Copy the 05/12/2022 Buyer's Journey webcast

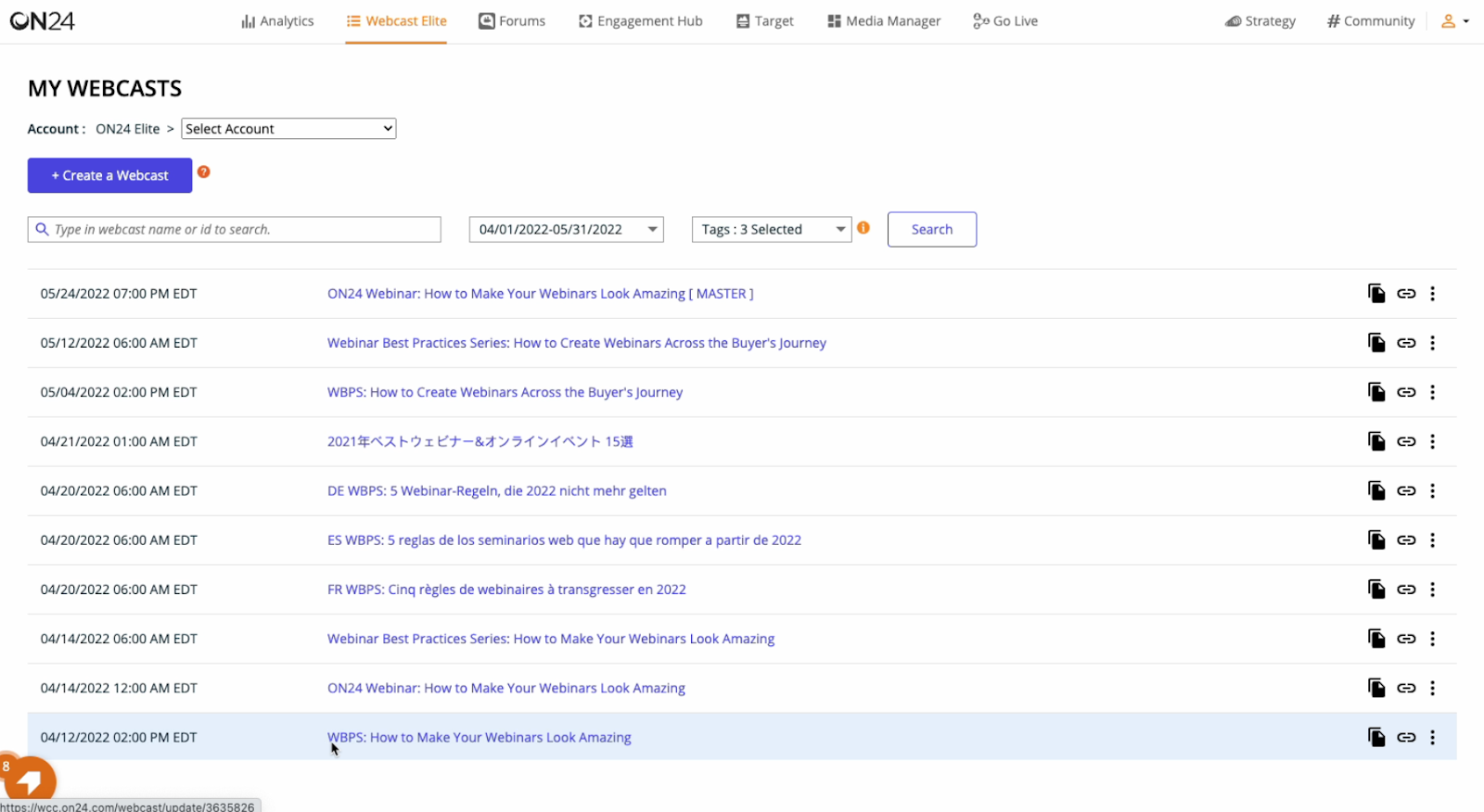[x=1376, y=343]
